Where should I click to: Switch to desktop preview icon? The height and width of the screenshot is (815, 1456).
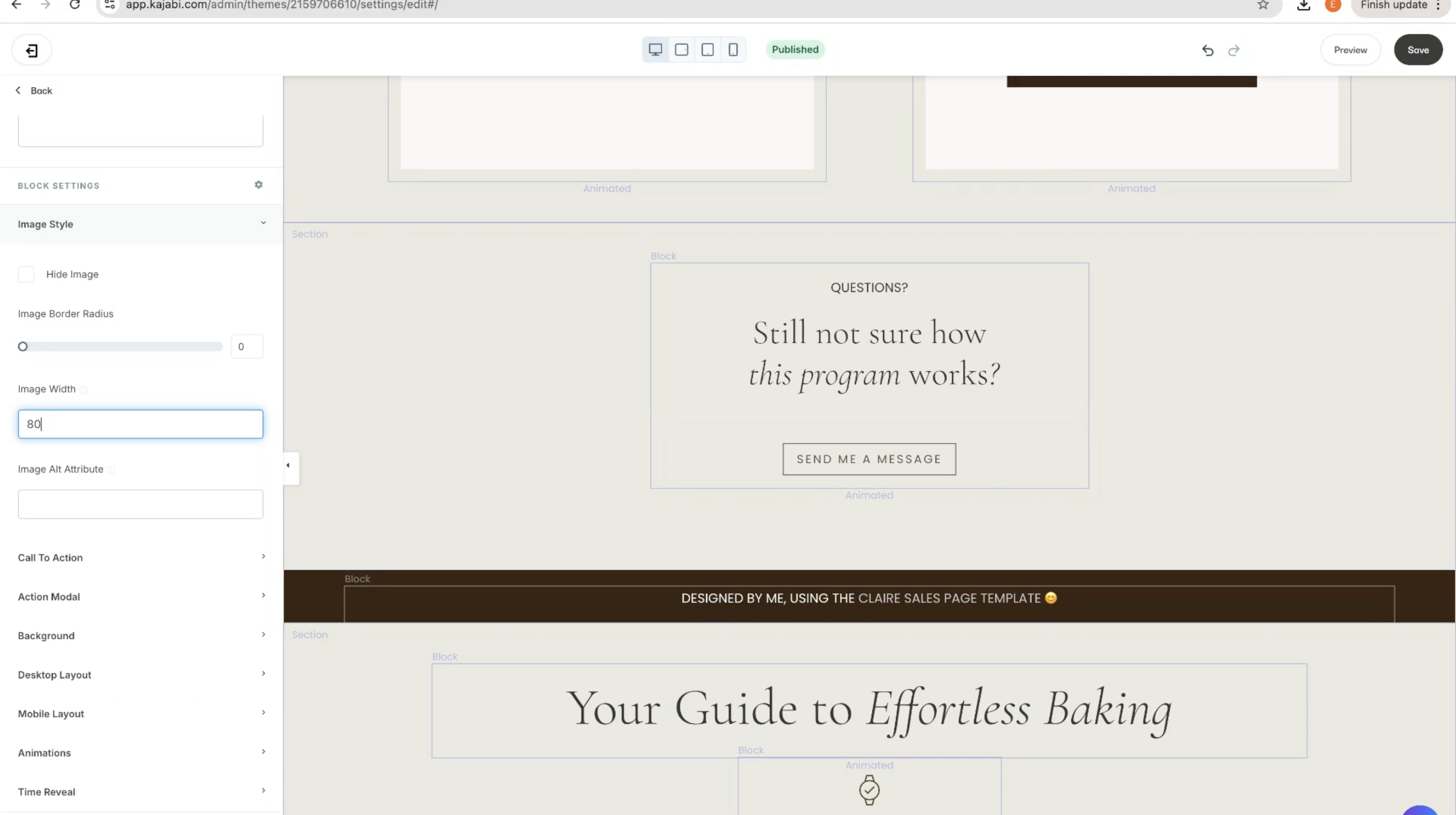click(655, 50)
